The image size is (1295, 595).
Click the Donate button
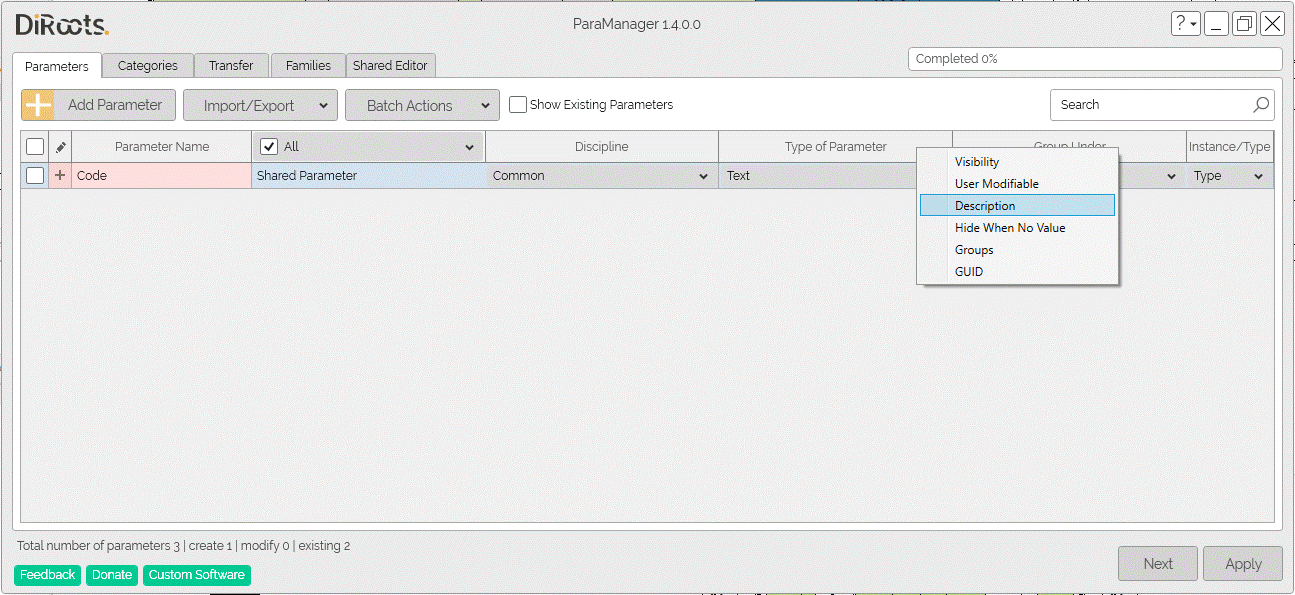tap(111, 574)
